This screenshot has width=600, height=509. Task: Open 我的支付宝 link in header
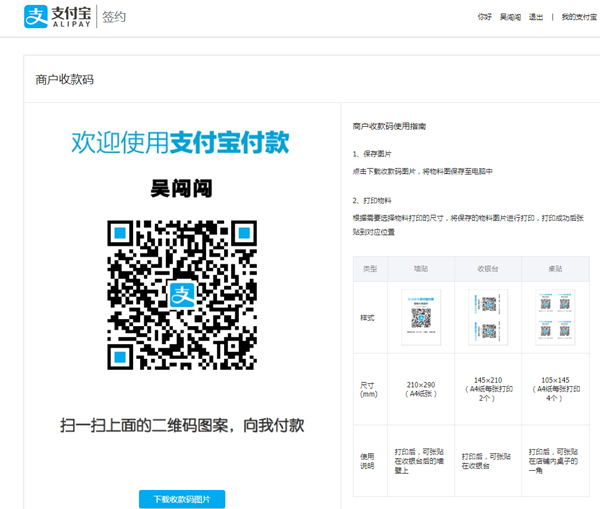pyautogui.click(x=579, y=17)
